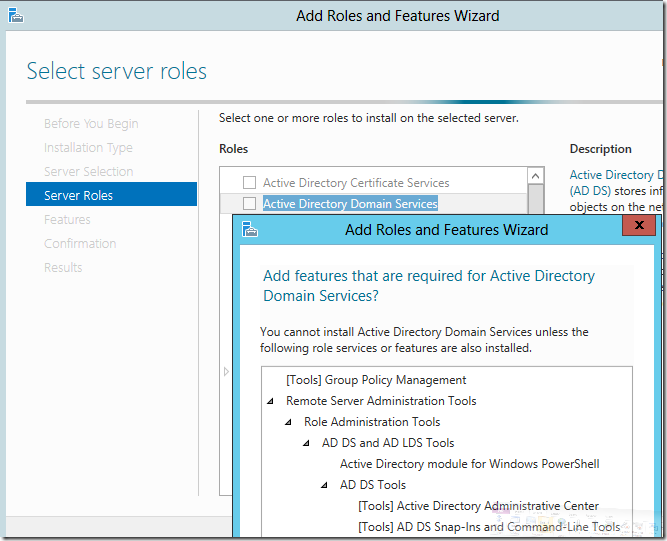Check Active Directory Certificate Services checkbox
Image resolution: width=667 pixels, height=541 pixels.
(x=250, y=183)
